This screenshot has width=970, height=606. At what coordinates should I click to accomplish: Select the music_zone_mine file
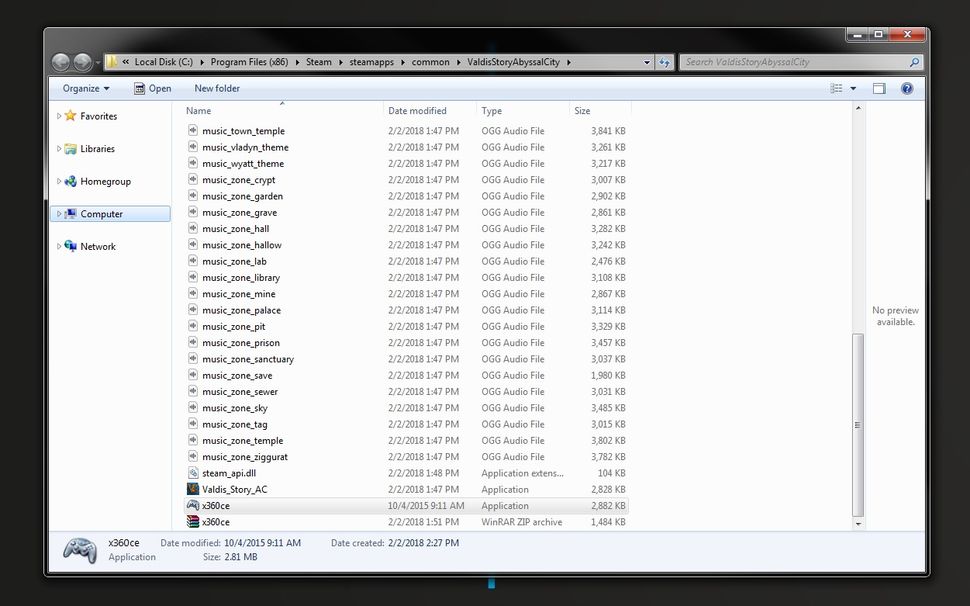(239, 294)
